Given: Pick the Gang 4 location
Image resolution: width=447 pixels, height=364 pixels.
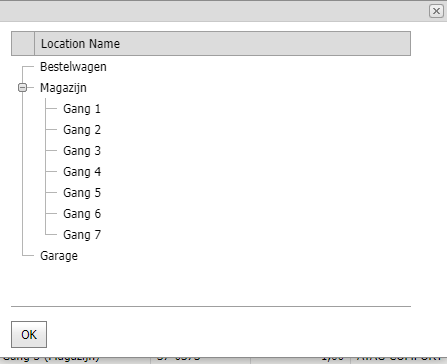Looking at the screenshot, I should [x=82, y=172].
